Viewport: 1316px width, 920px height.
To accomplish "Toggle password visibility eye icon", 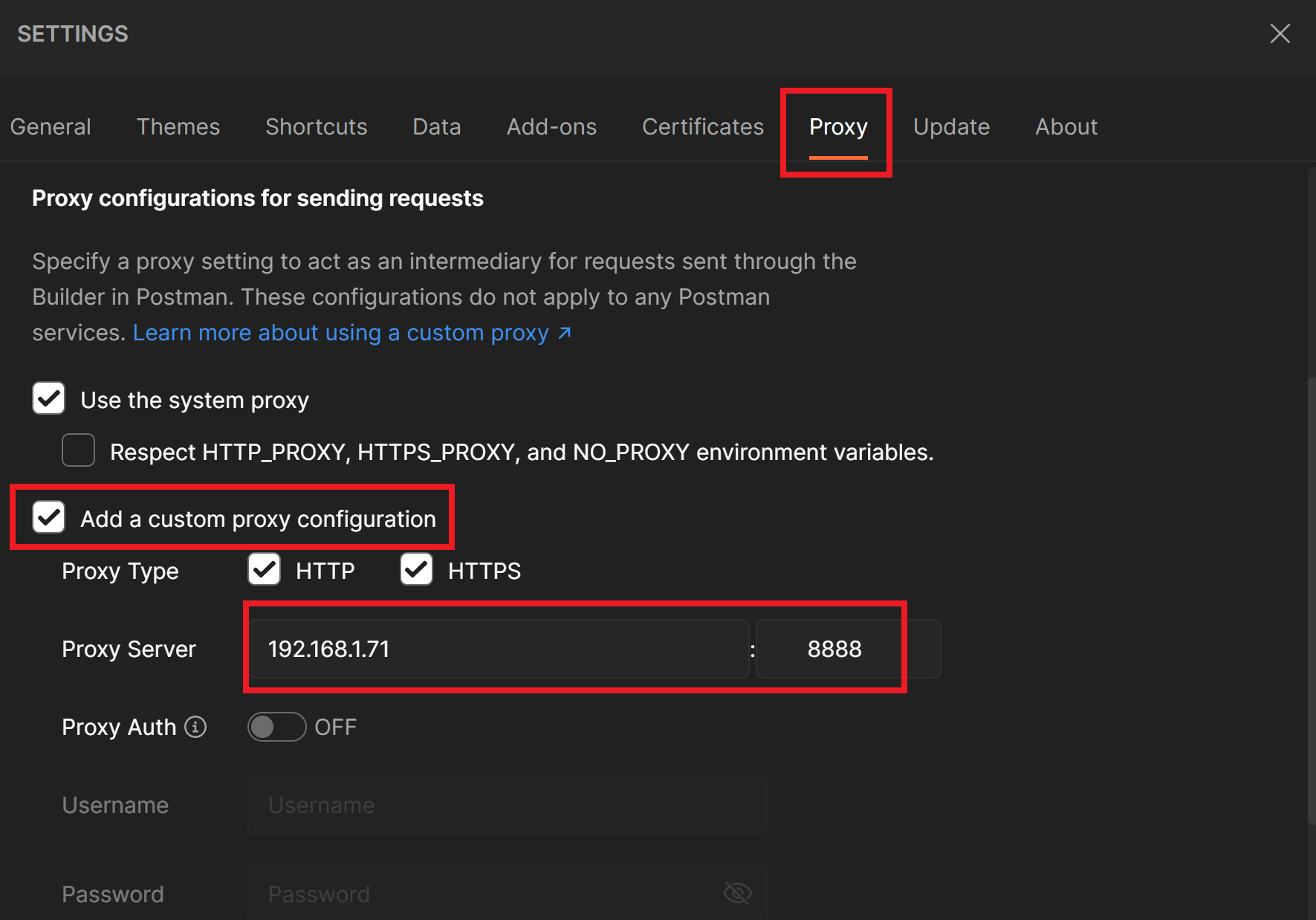I will 737,893.
